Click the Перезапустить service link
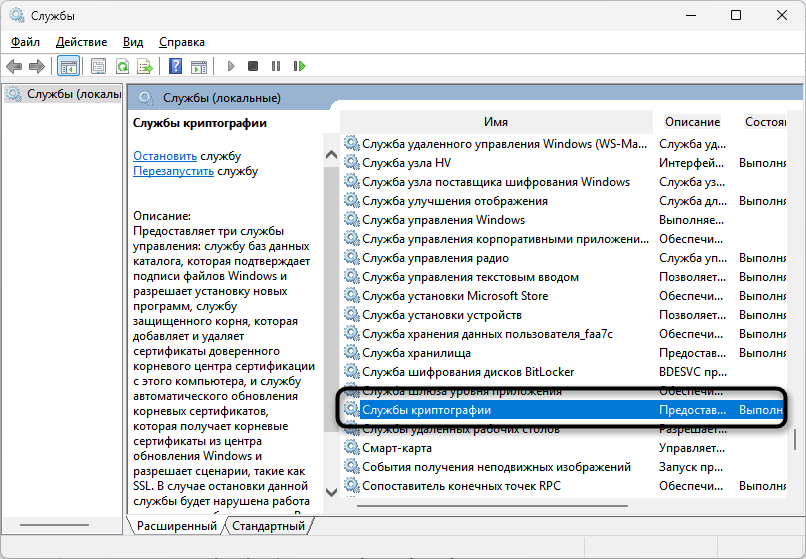806x559 pixels. pyautogui.click(x=173, y=171)
